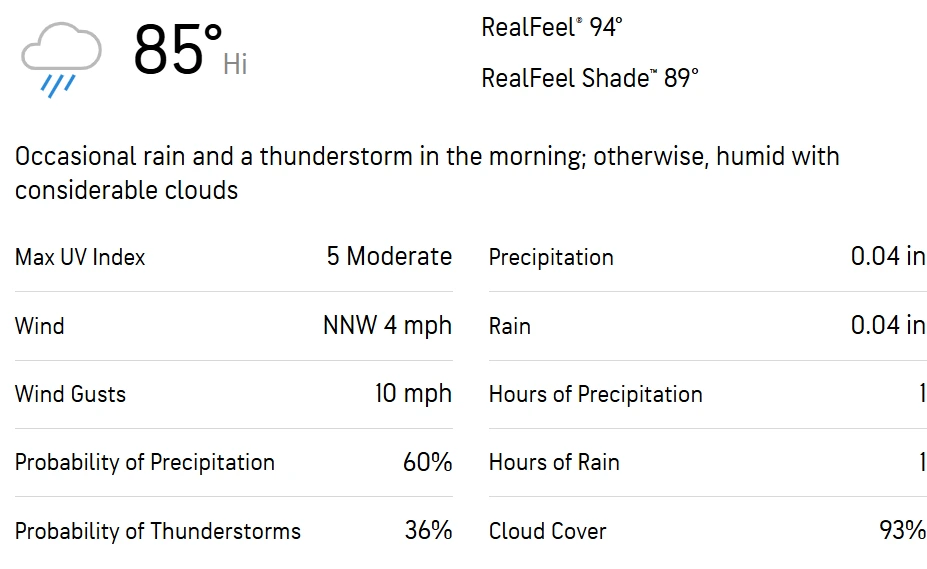Click the Probability of Thunderstorms label

tap(158, 531)
